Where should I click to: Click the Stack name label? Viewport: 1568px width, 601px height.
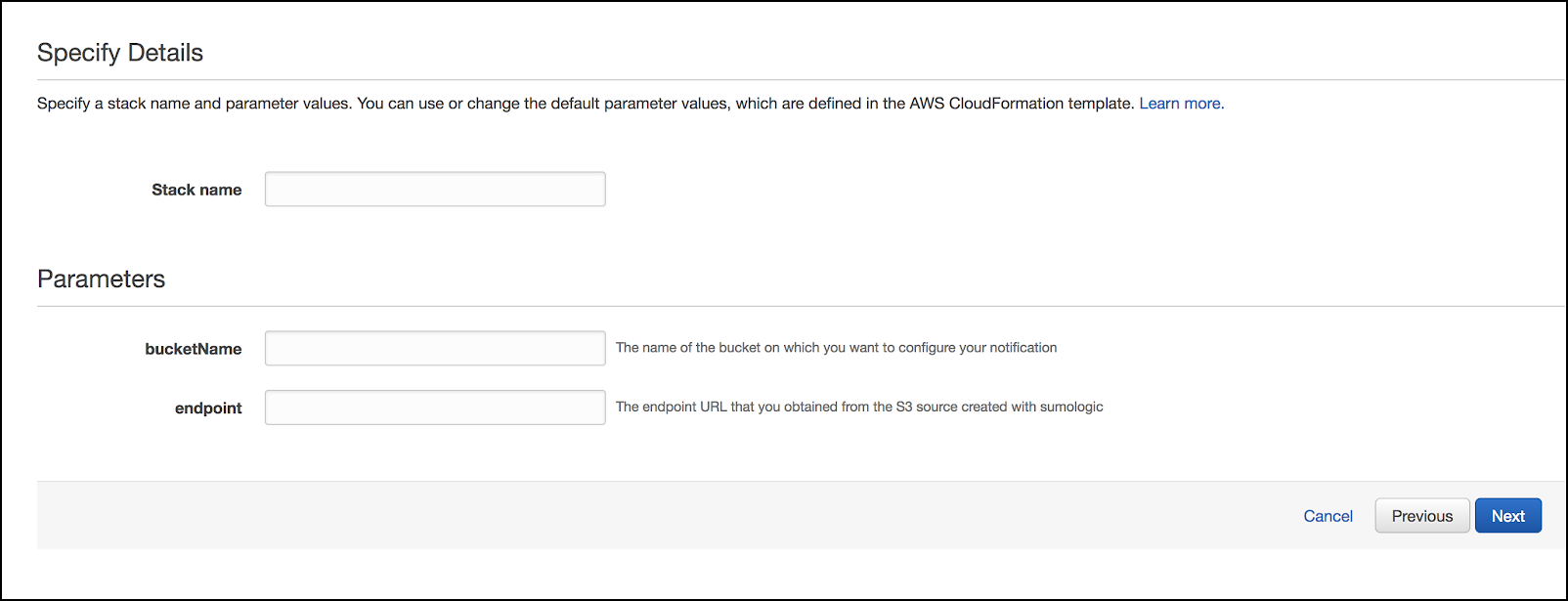[196, 190]
